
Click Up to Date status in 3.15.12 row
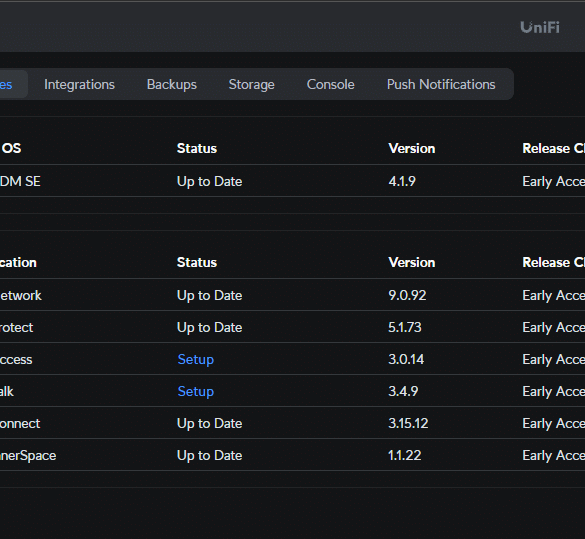pos(210,424)
